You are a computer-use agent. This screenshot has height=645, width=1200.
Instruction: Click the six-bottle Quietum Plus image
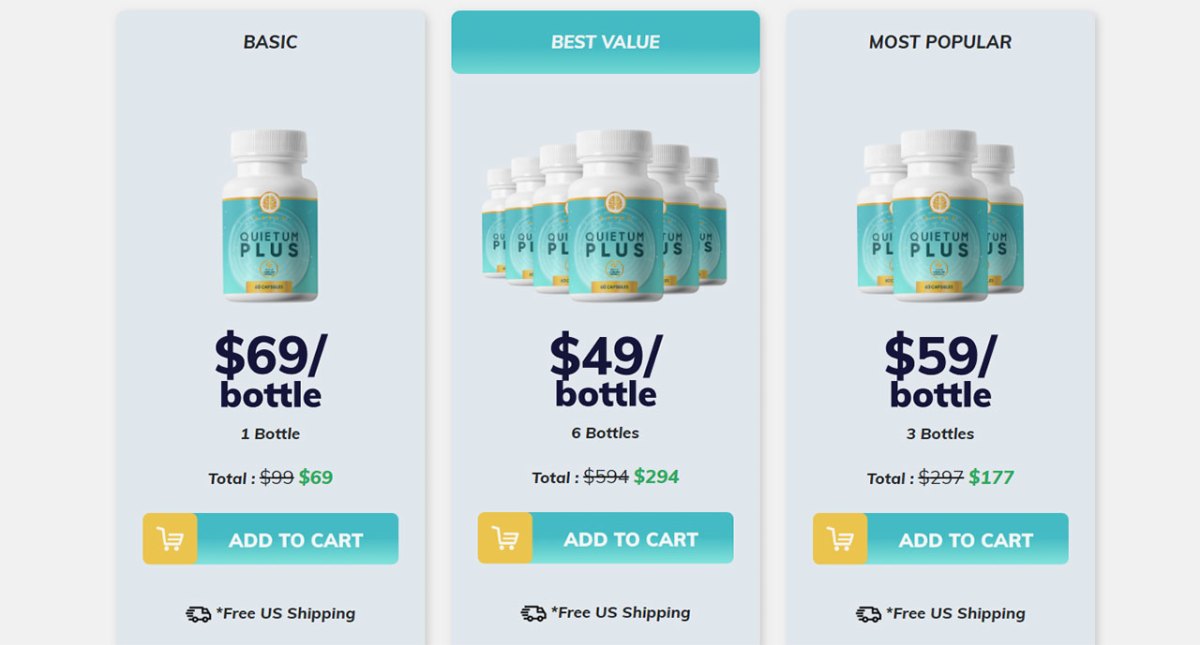pos(605,215)
